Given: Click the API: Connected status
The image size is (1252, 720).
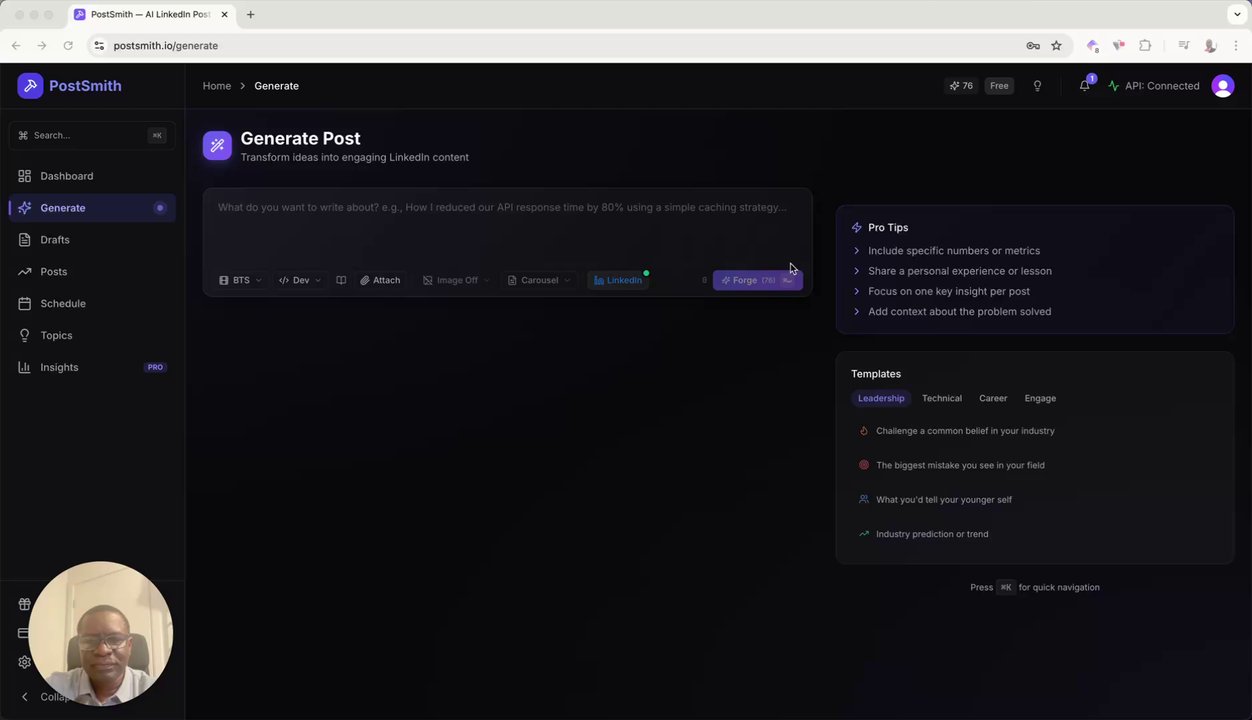Looking at the screenshot, I should pyautogui.click(x=1153, y=86).
